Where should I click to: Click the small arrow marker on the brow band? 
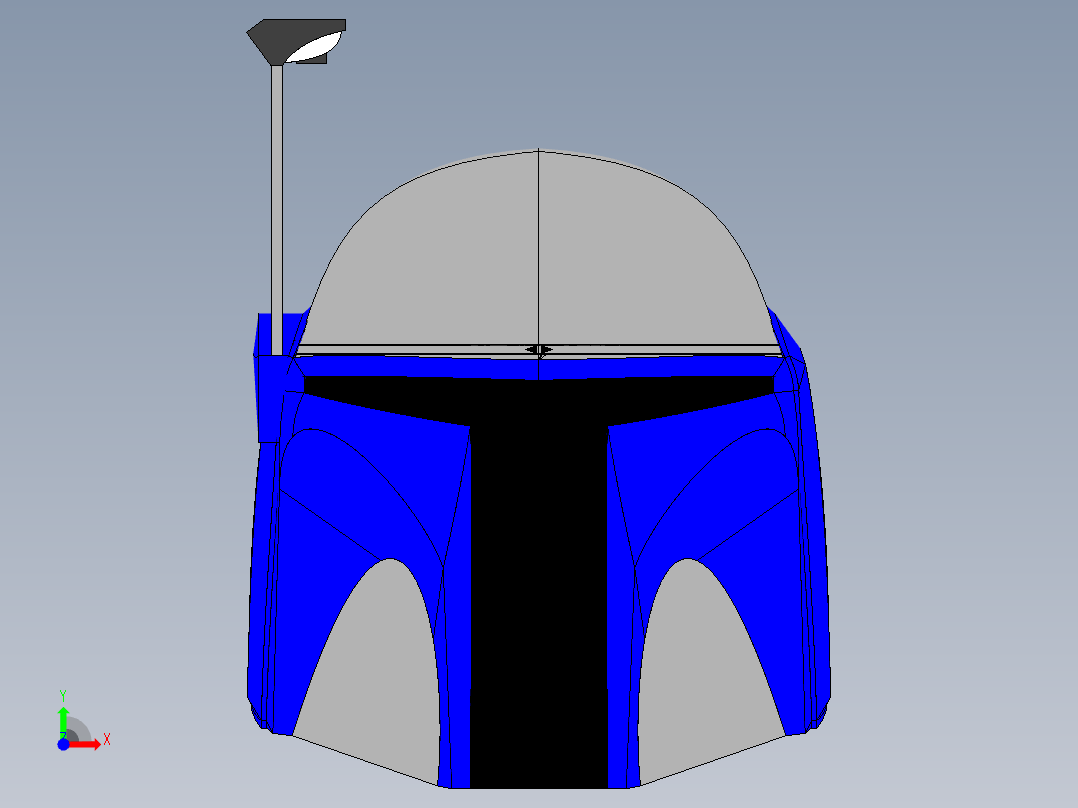click(539, 350)
